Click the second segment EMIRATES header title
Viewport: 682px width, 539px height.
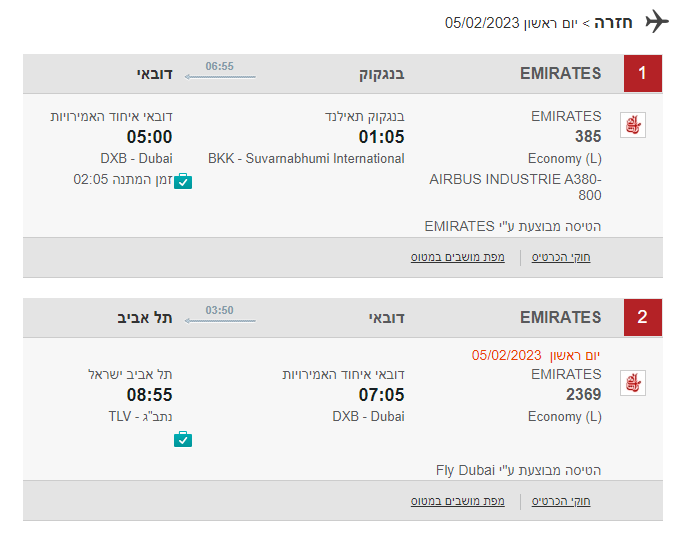point(561,317)
